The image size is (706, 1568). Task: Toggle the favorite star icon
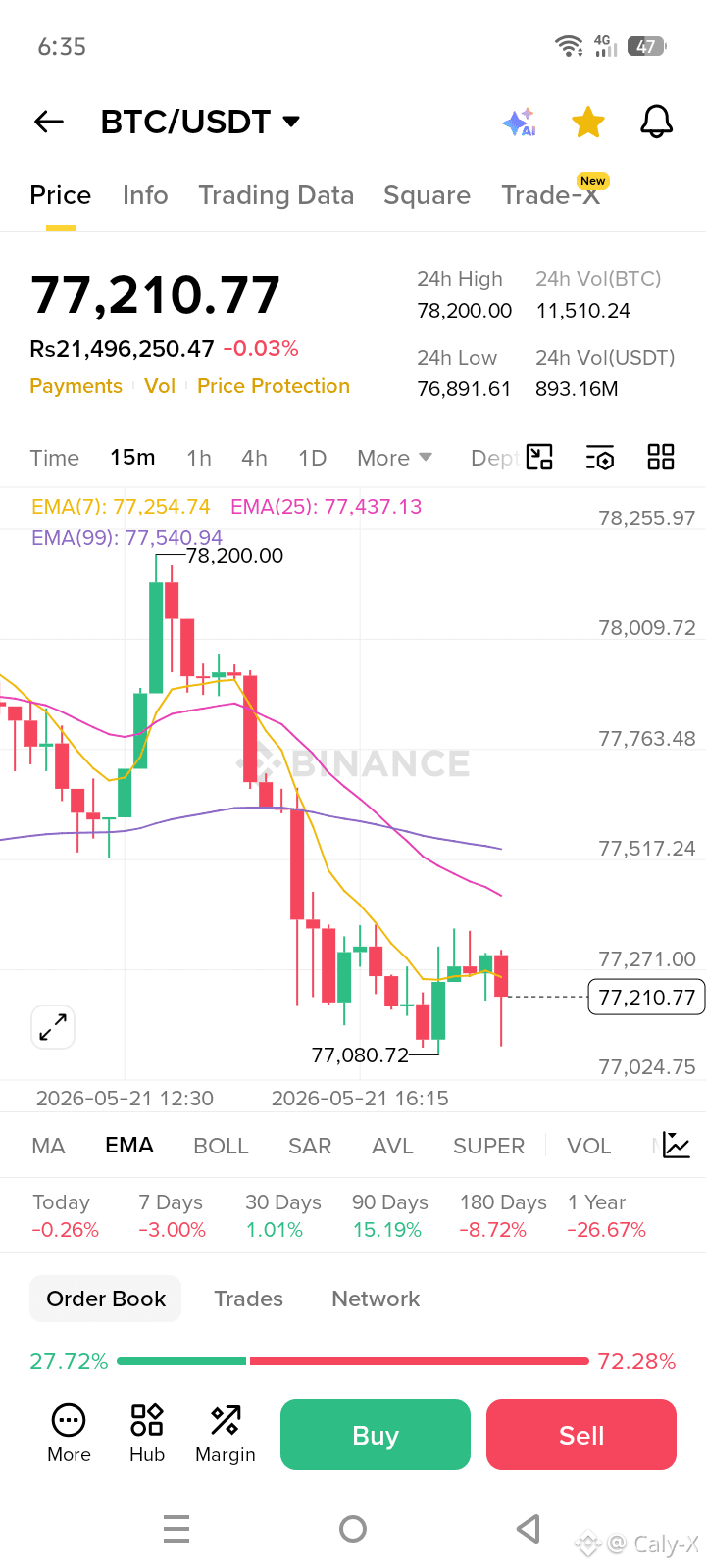point(588,122)
